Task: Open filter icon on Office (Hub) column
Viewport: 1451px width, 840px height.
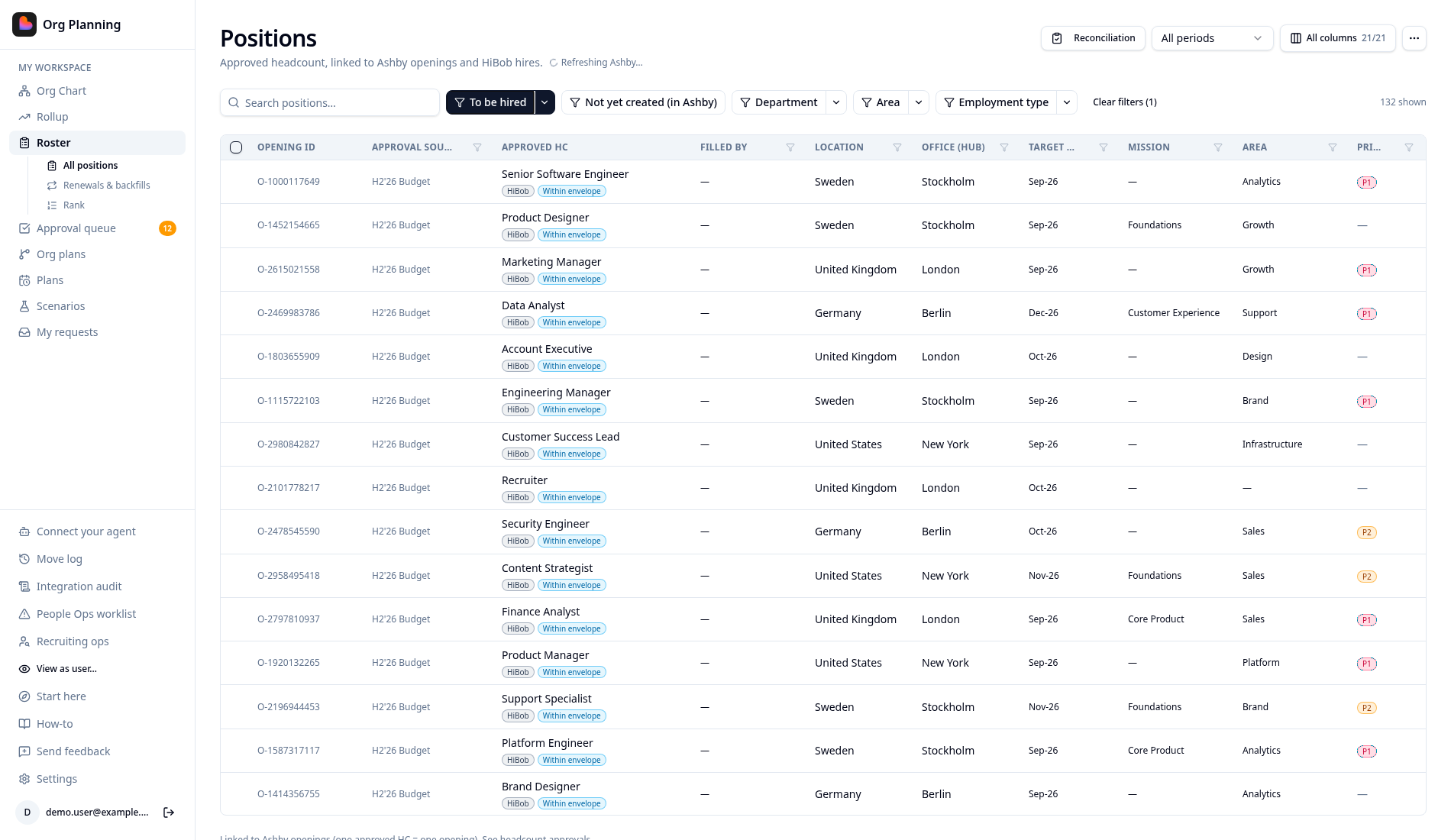Action: pyautogui.click(x=1004, y=147)
